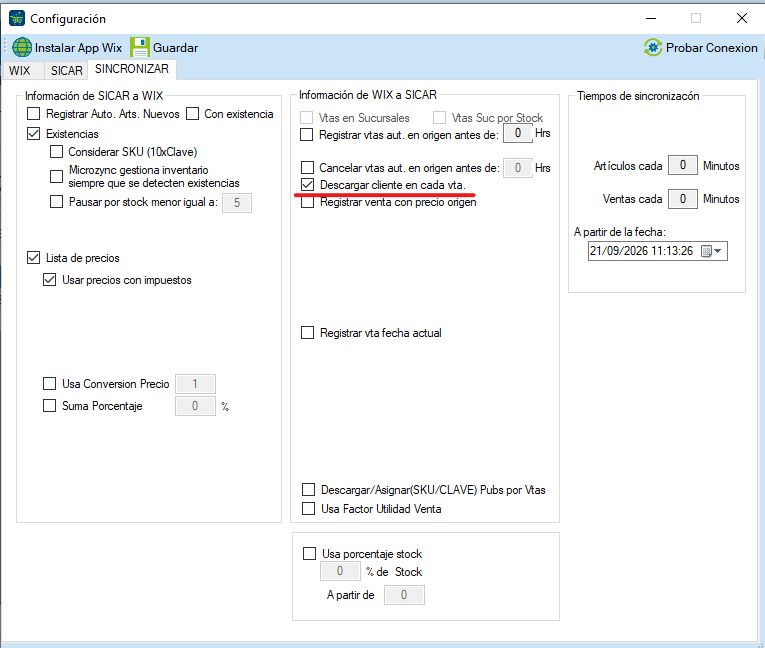Screen dimensions: 765x648
Task: Click the Instalar App Wix globe icon
Action: 22,47
